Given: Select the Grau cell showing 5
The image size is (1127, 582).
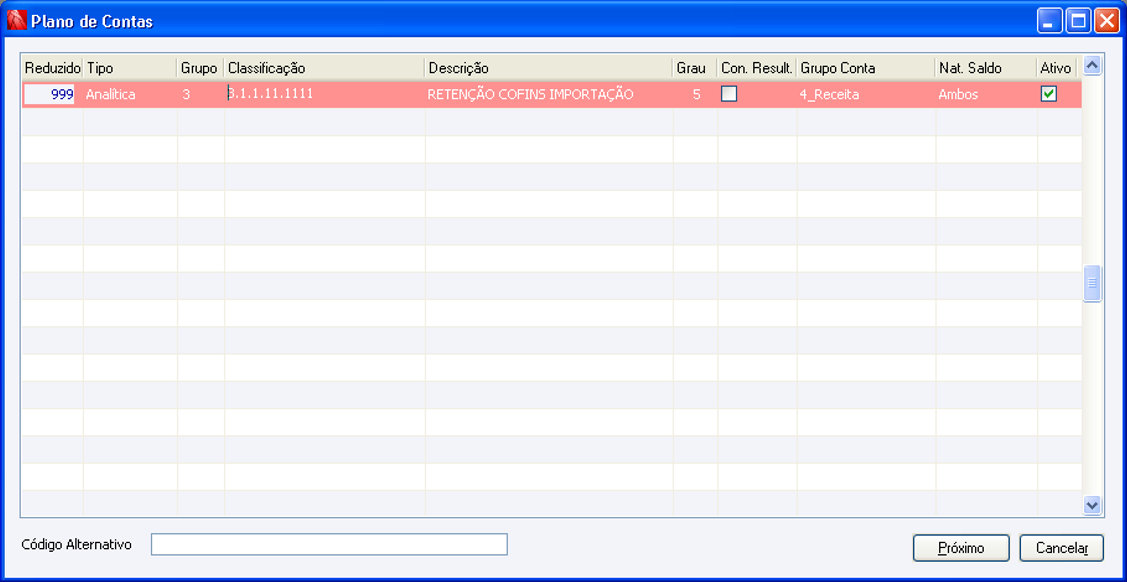Looking at the screenshot, I should click(695, 94).
